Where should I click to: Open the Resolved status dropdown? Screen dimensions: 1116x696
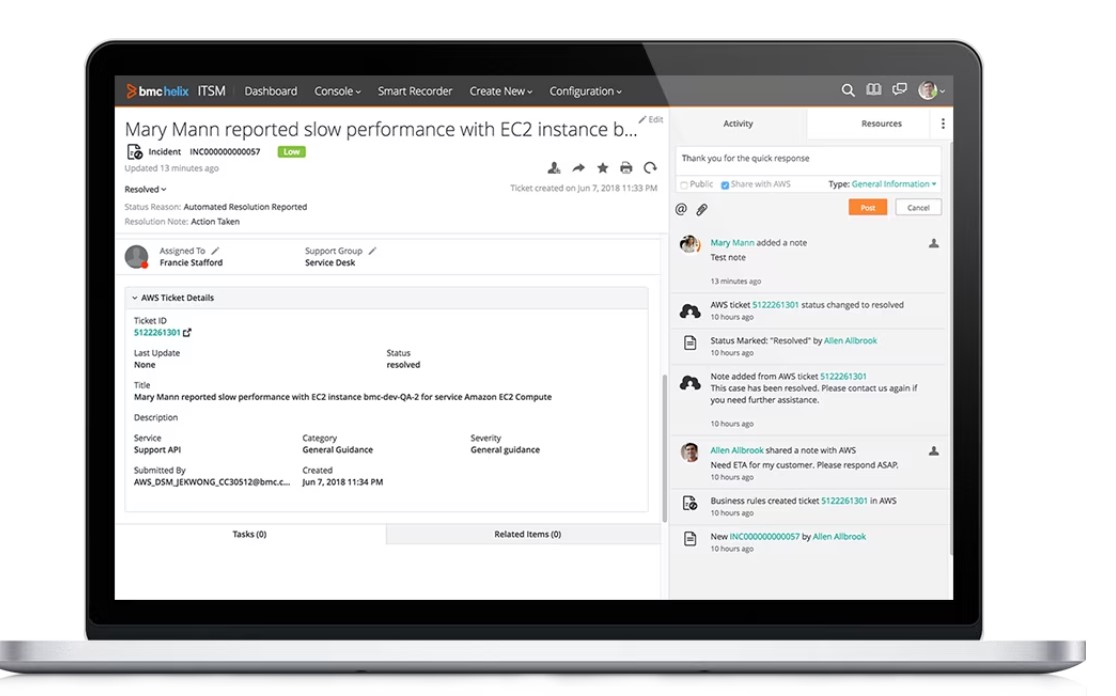pos(146,189)
